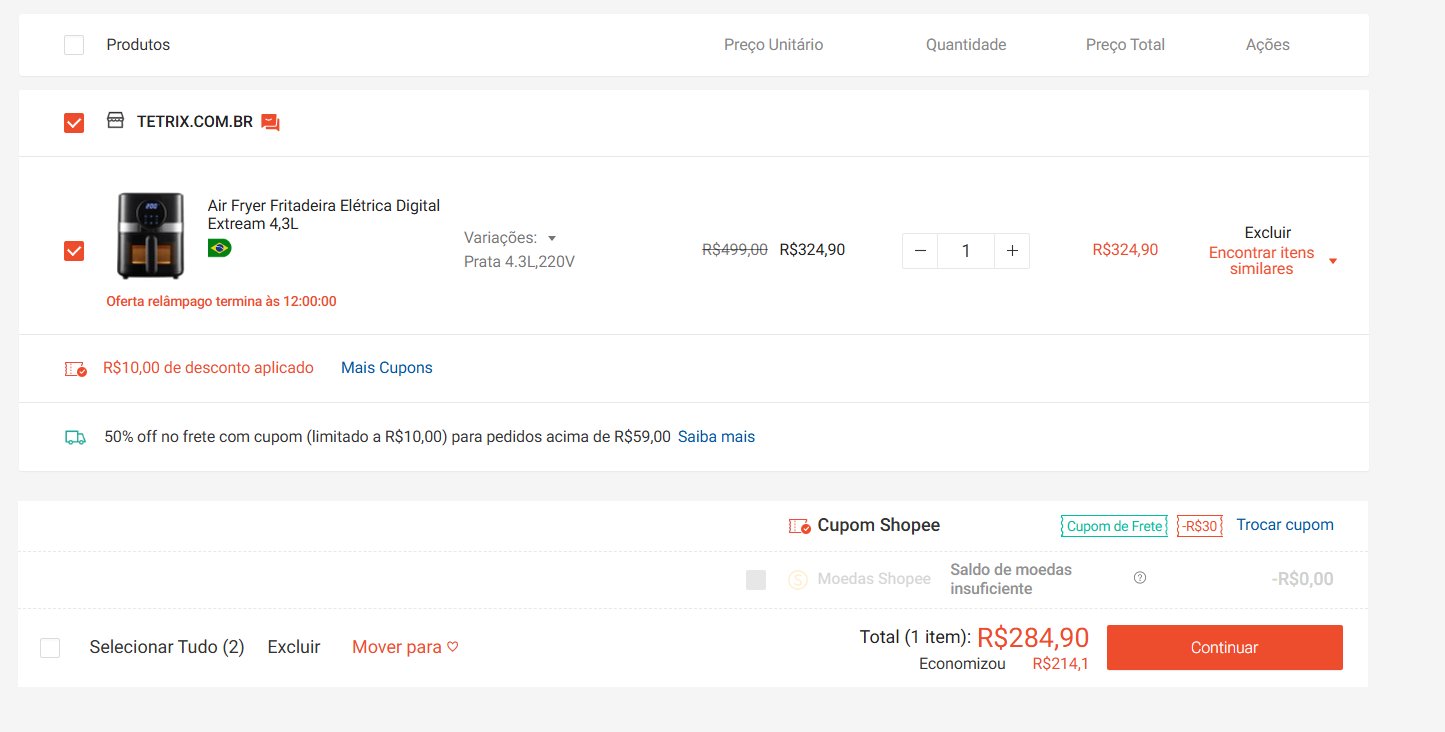Click Excluir in the bottom bar

click(294, 647)
